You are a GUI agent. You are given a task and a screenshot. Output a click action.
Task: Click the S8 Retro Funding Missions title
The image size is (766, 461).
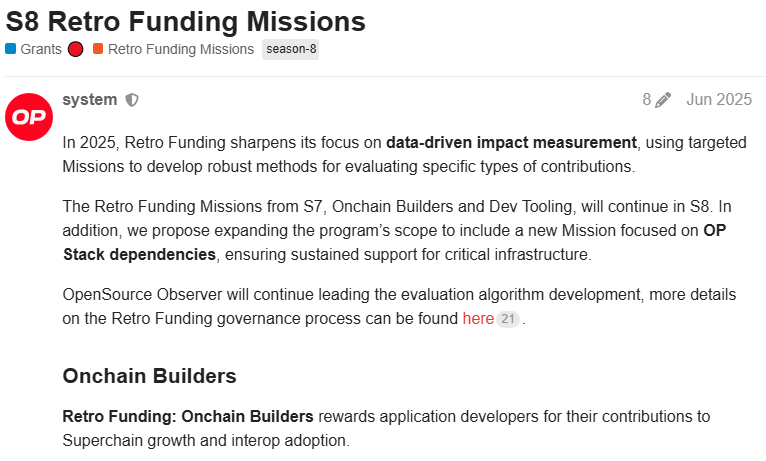[x=186, y=21]
